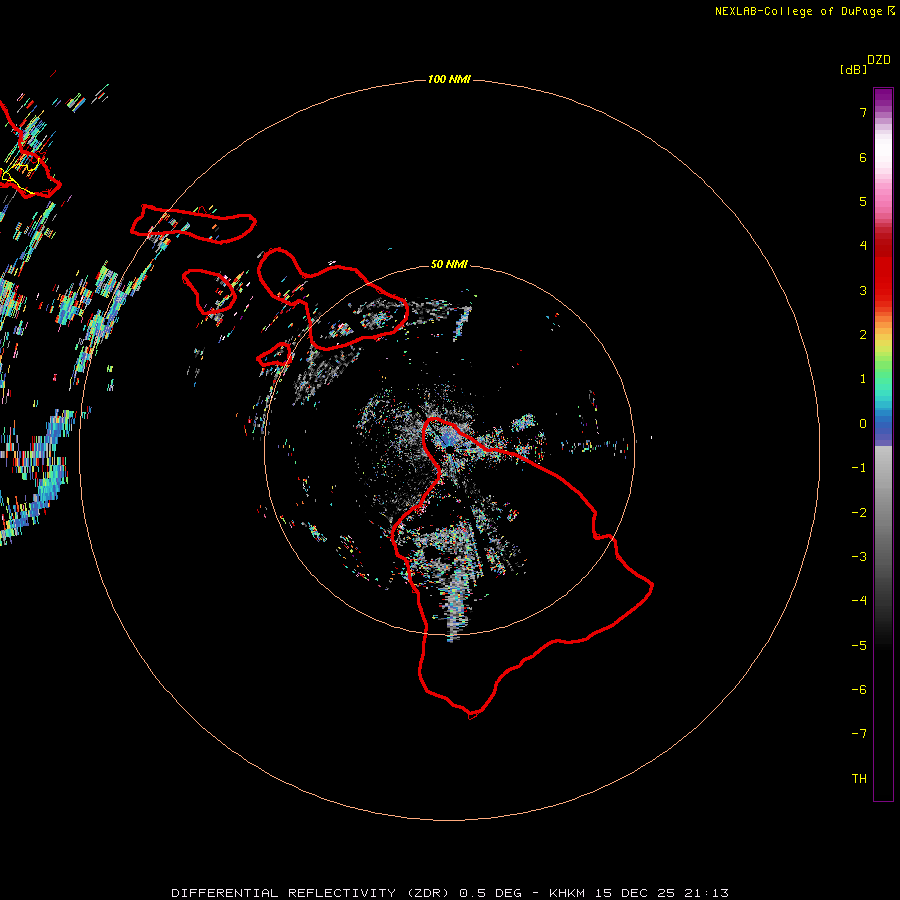
Task: Click the 7 dB colorbar tick label
Action: [863, 112]
